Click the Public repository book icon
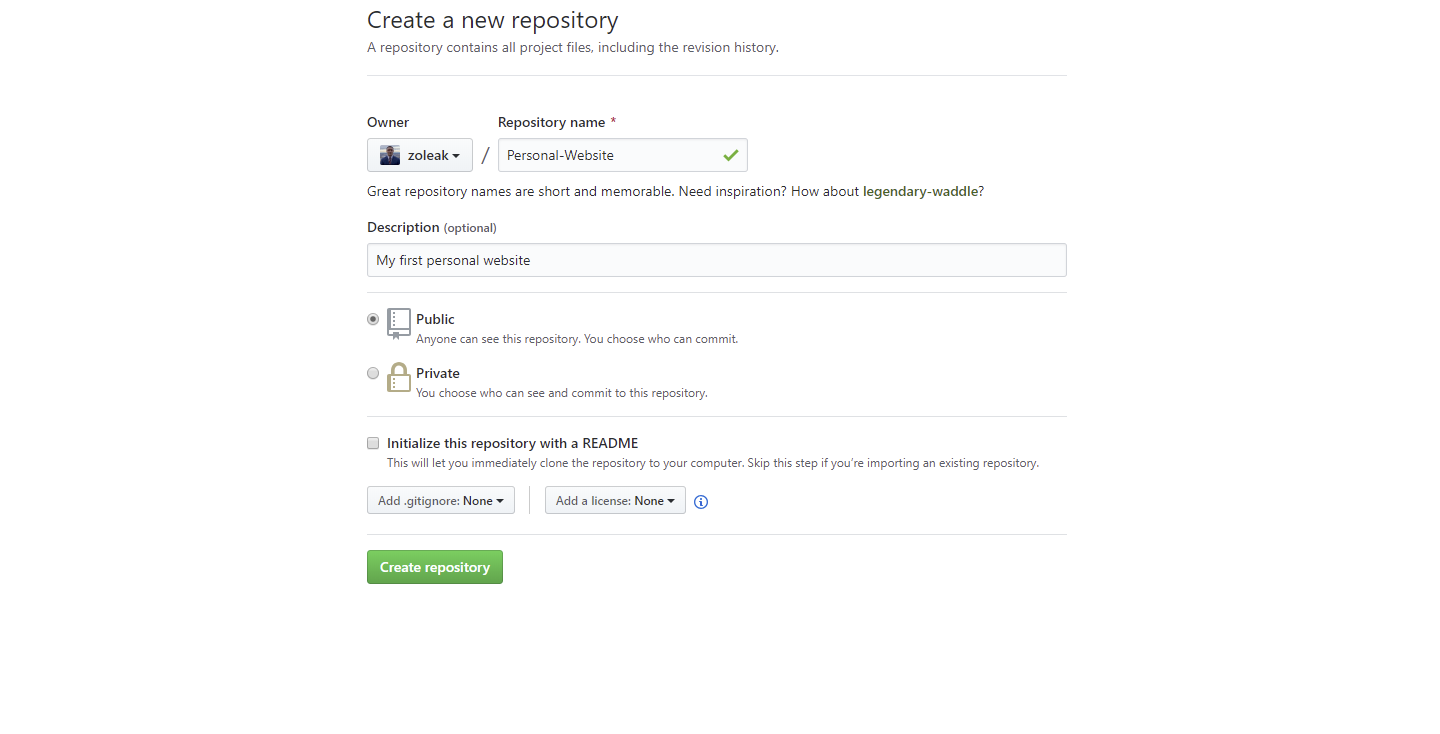Viewport: 1440px width, 734px height. [399, 324]
